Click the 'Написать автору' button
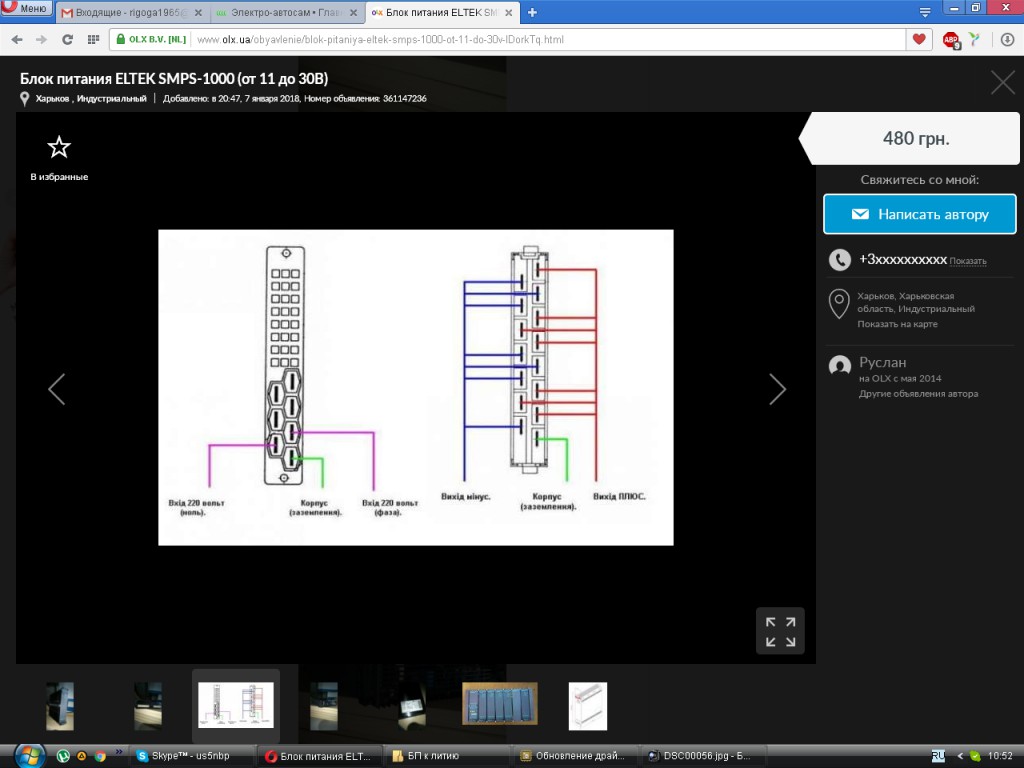Viewport: 1024px width, 768px height. (x=919, y=214)
